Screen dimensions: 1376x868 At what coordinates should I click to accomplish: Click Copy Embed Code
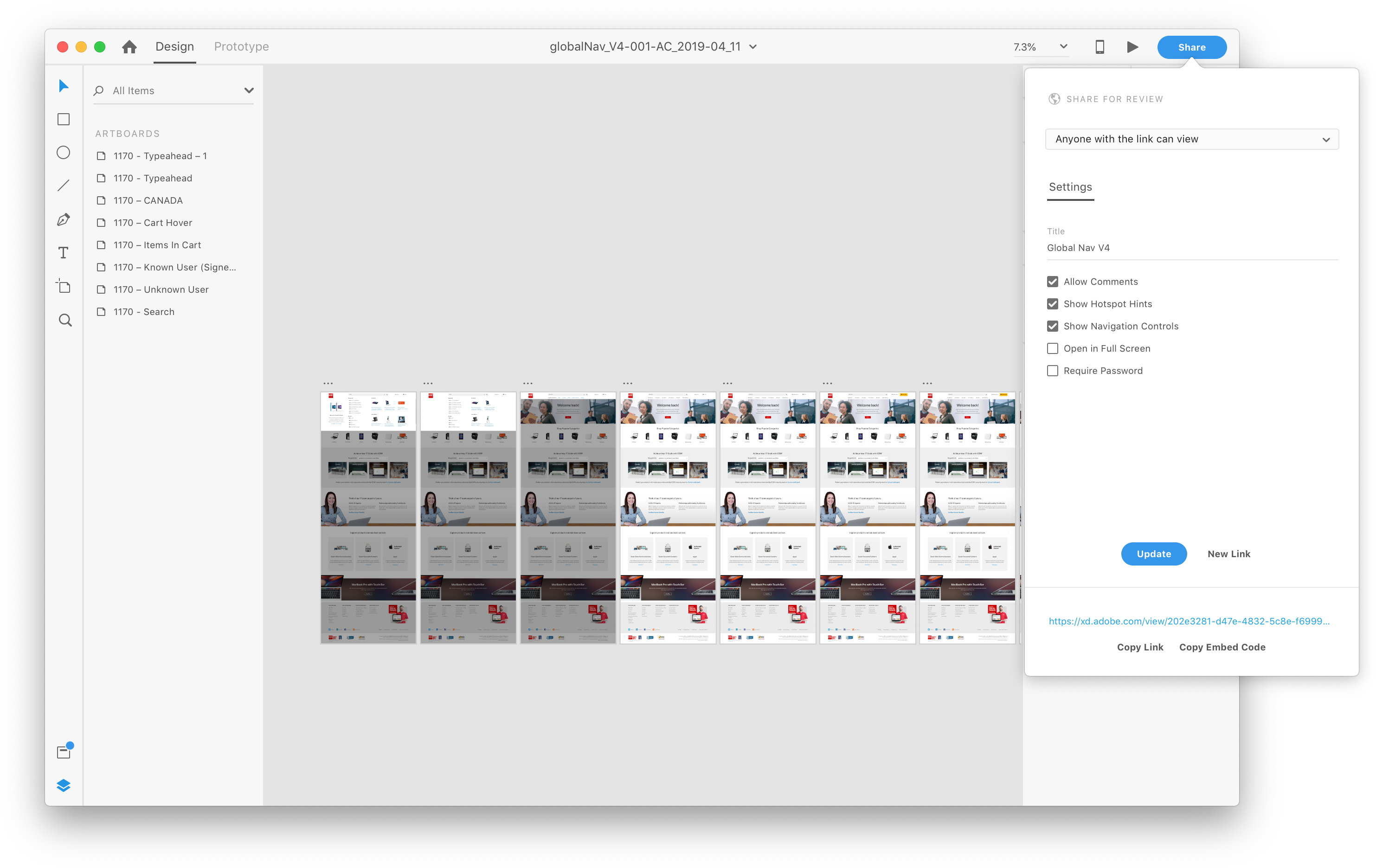[1222, 647]
